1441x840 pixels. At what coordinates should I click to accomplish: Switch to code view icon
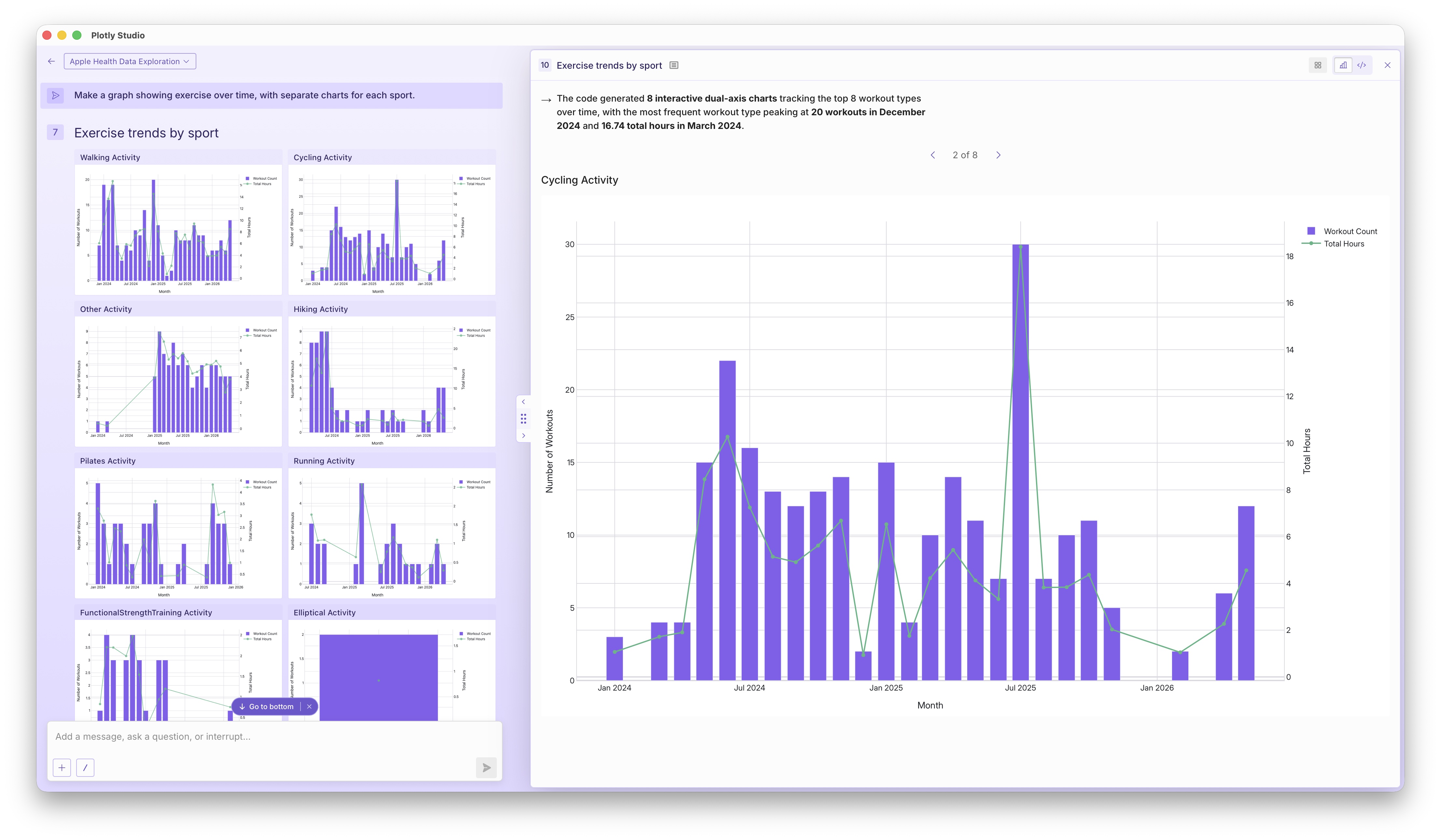(1362, 65)
